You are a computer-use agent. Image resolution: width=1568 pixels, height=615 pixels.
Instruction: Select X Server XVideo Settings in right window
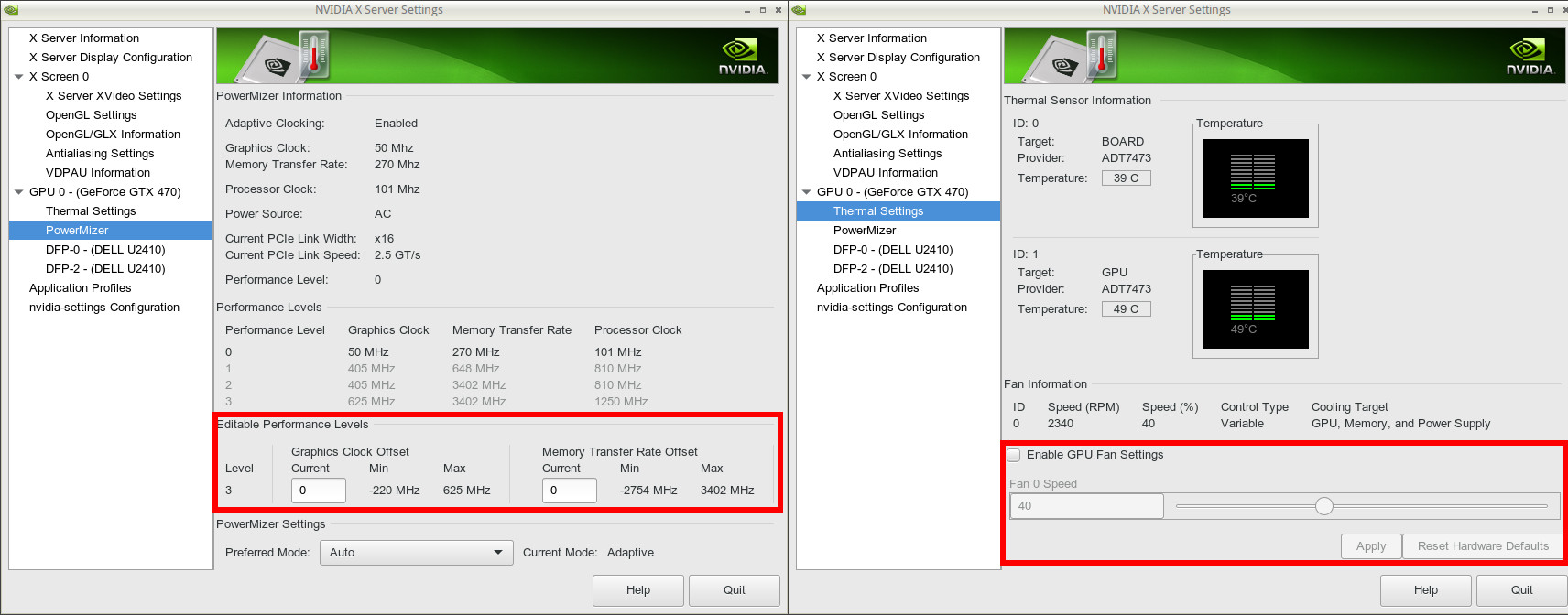[901, 96]
